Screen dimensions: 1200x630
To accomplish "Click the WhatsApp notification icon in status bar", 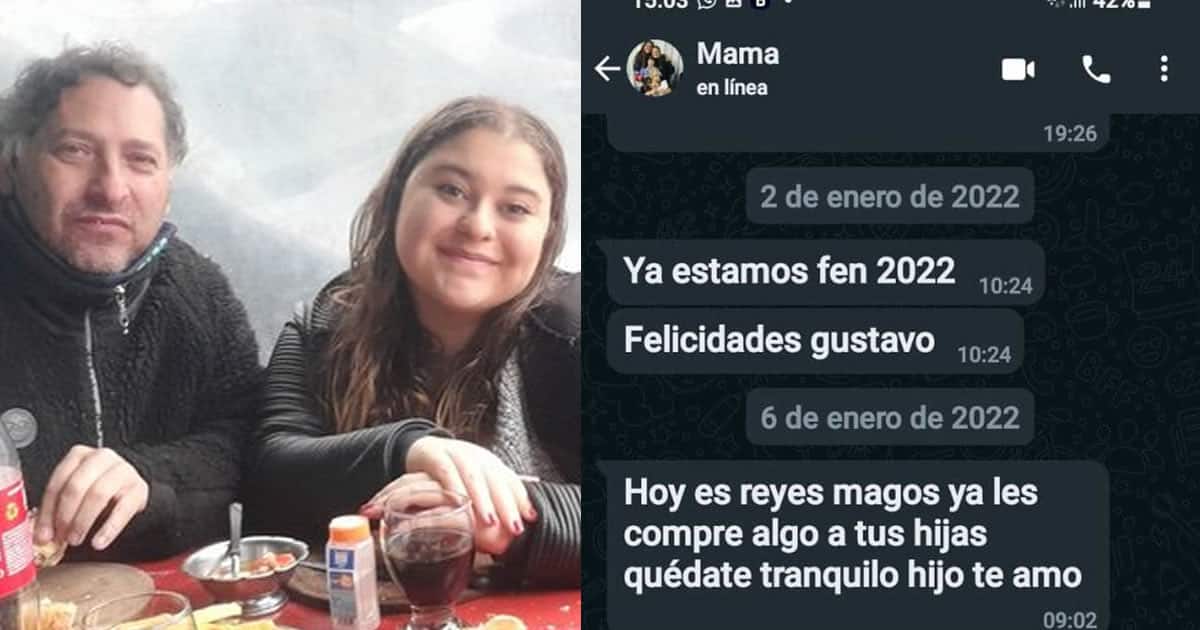I will coord(708,3).
